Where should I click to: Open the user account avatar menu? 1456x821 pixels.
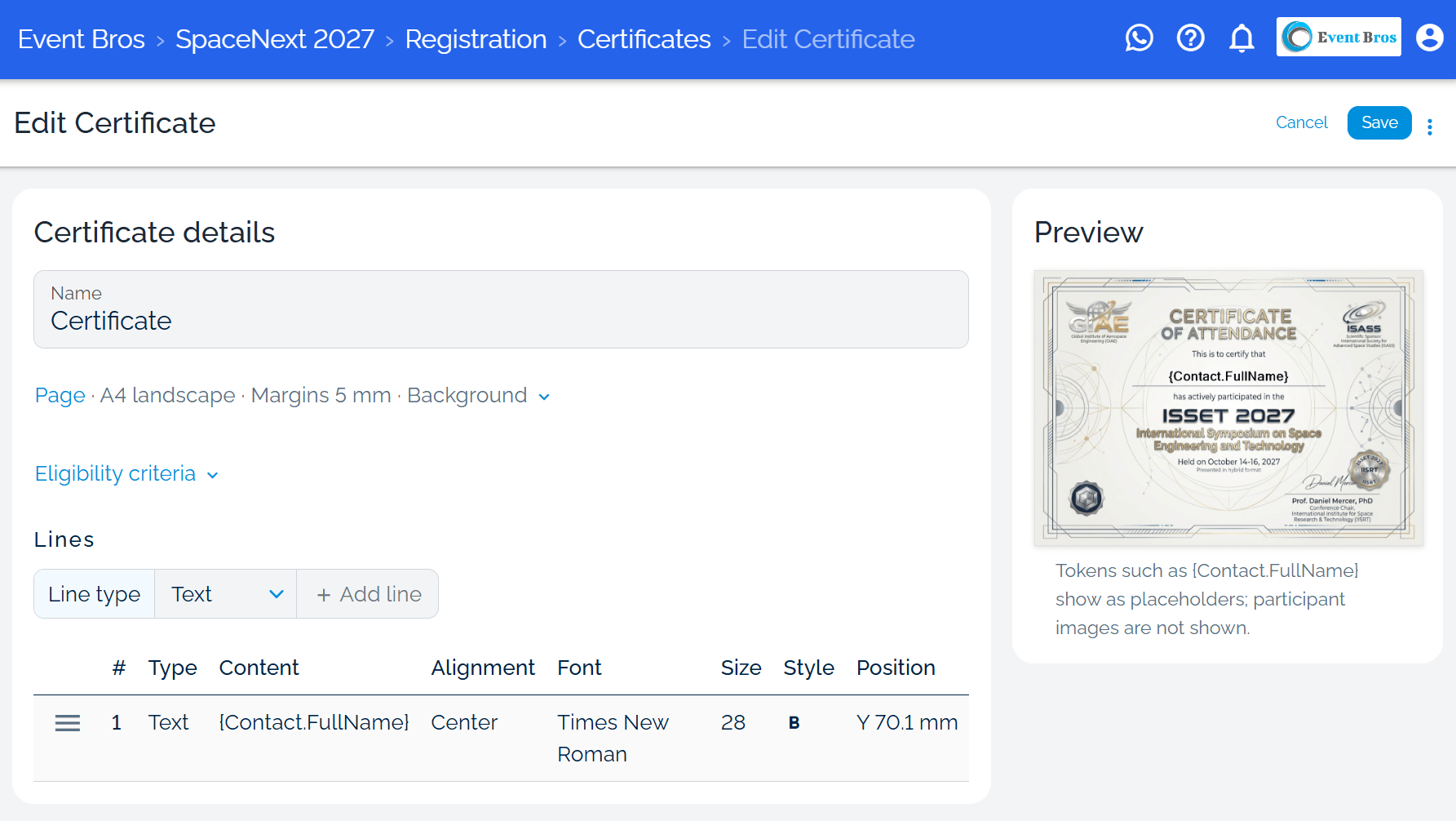pyautogui.click(x=1429, y=38)
